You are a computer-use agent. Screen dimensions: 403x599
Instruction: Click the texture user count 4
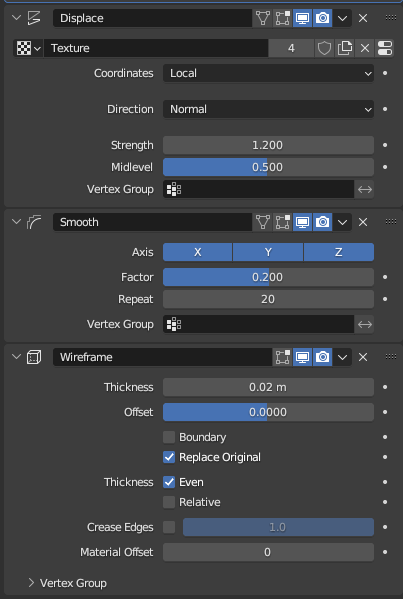(x=291, y=48)
